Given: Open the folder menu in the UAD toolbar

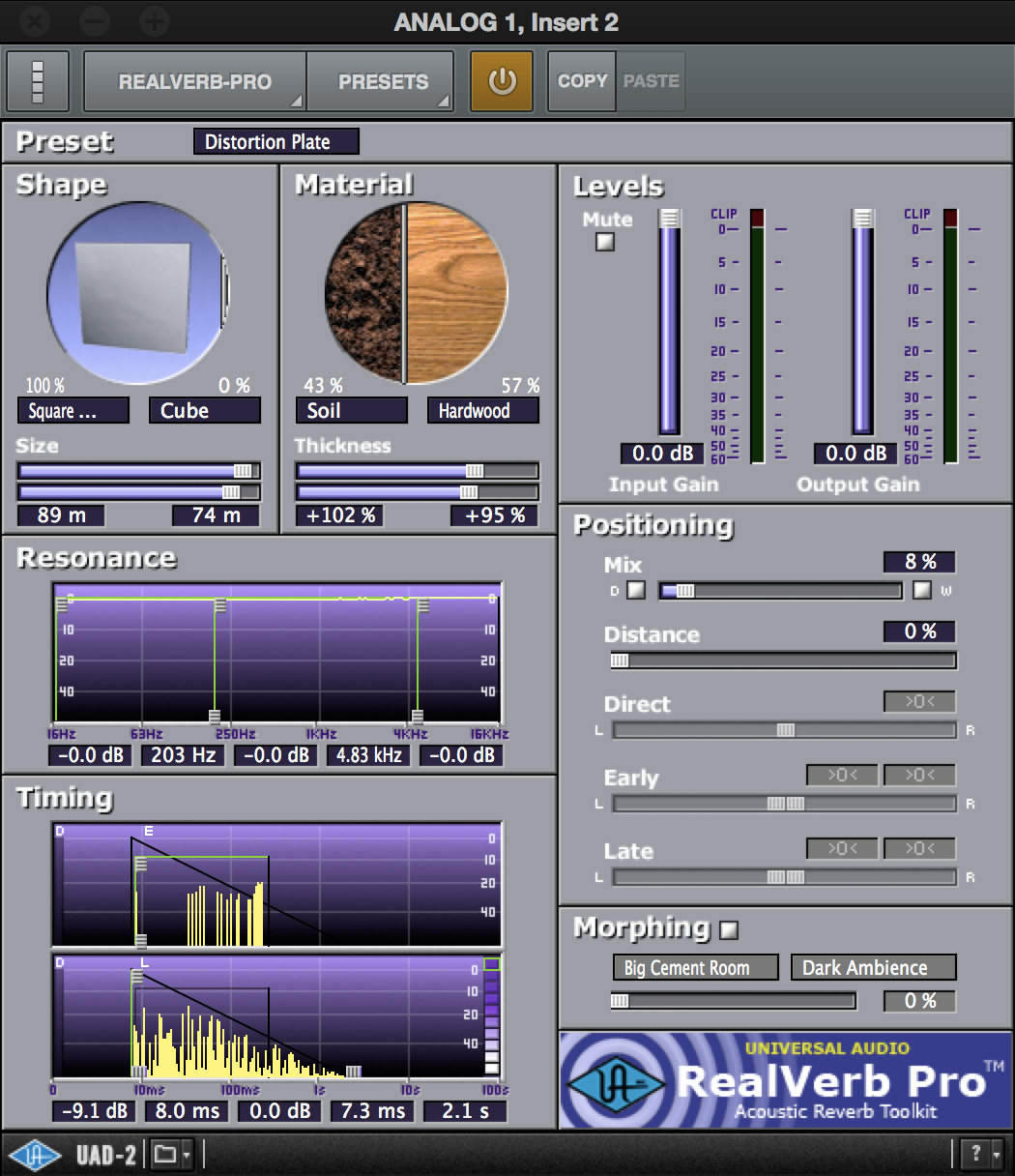Looking at the screenshot, I should pos(173,1154).
